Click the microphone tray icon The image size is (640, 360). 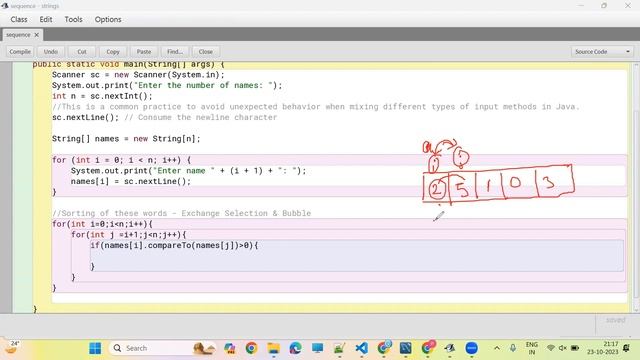pyautogui.click(x=513, y=348)
